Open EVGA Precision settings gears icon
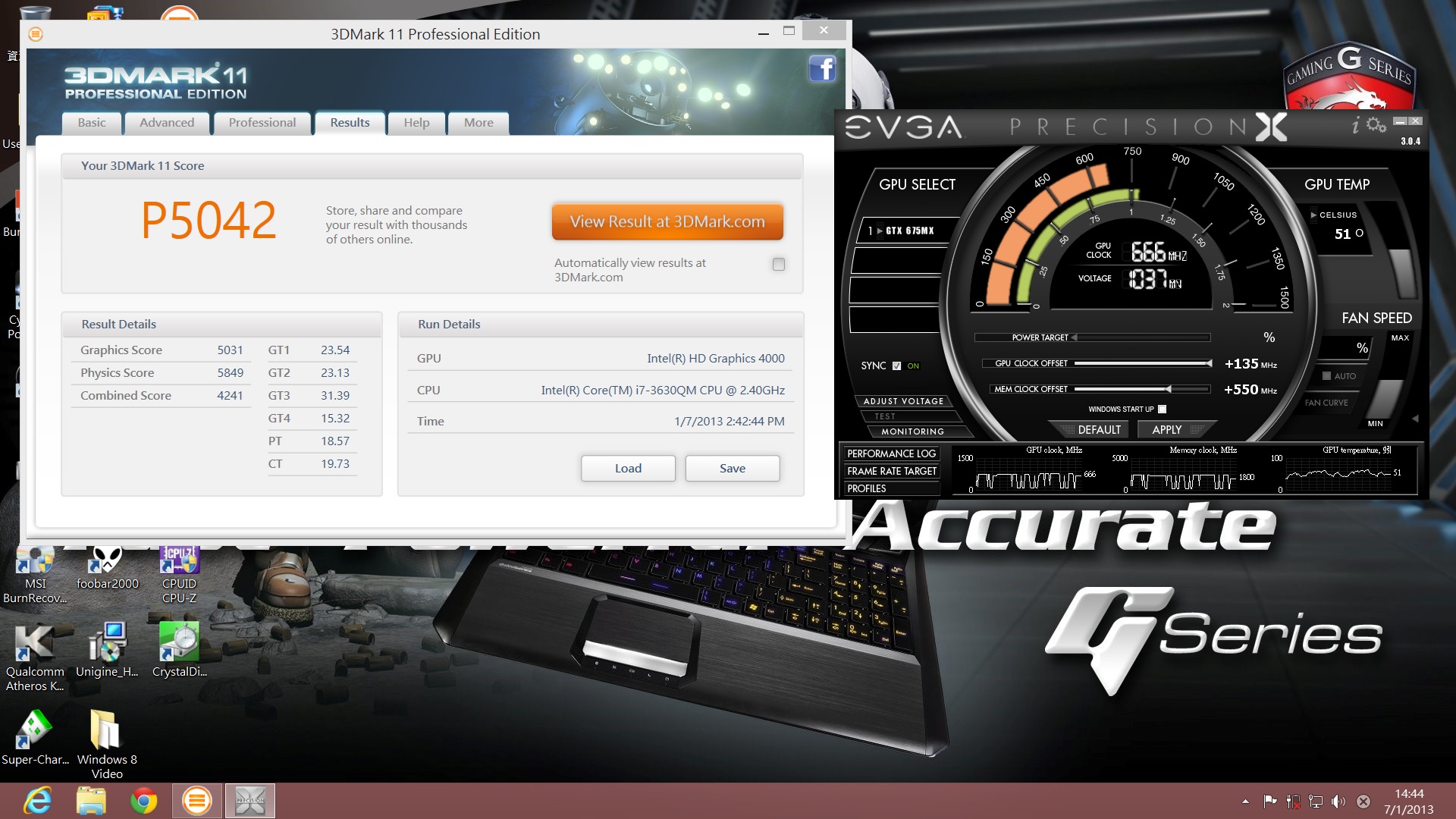 pyautogui.click(x=1376, y=124)
